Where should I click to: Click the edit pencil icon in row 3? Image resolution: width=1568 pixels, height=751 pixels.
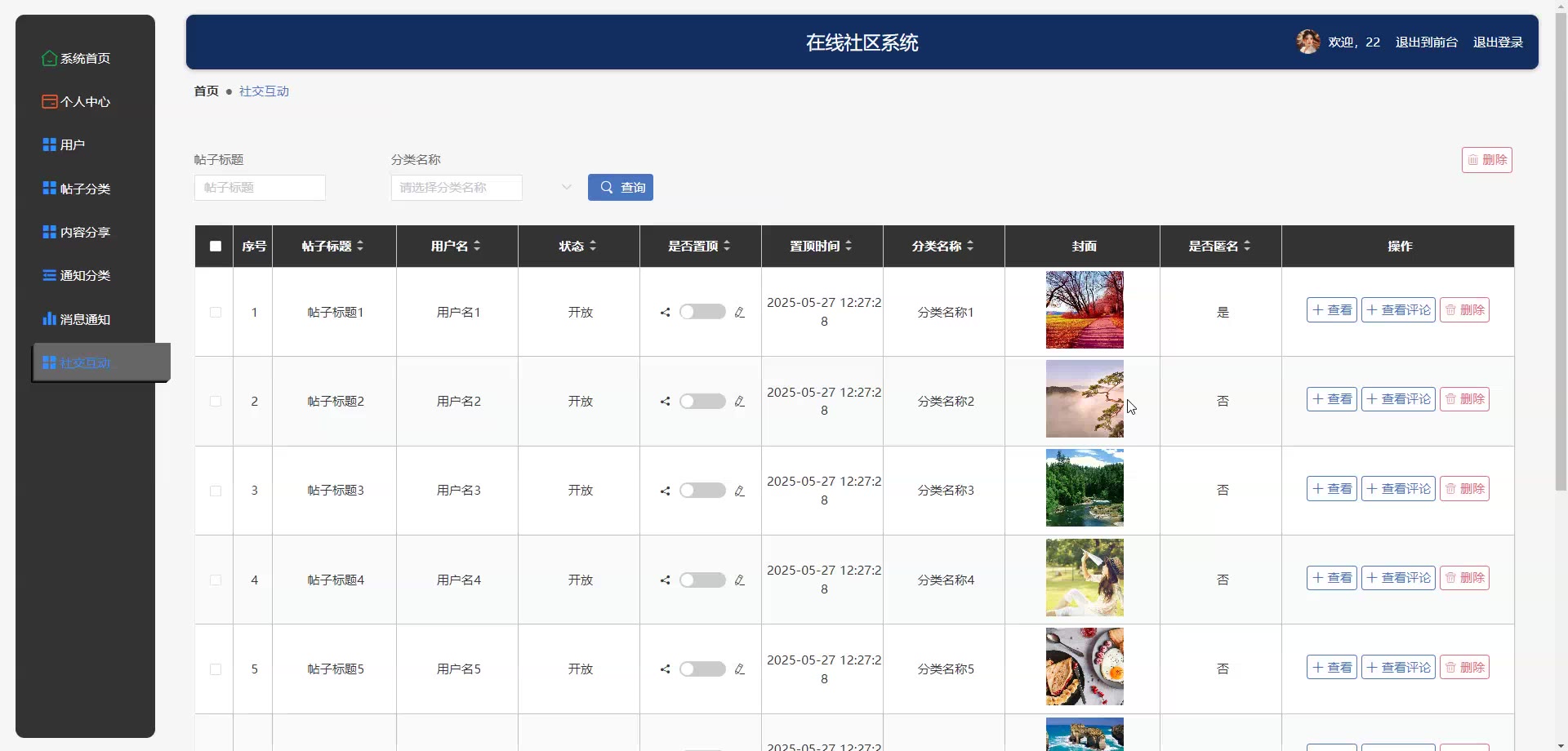tap(739, 491)
